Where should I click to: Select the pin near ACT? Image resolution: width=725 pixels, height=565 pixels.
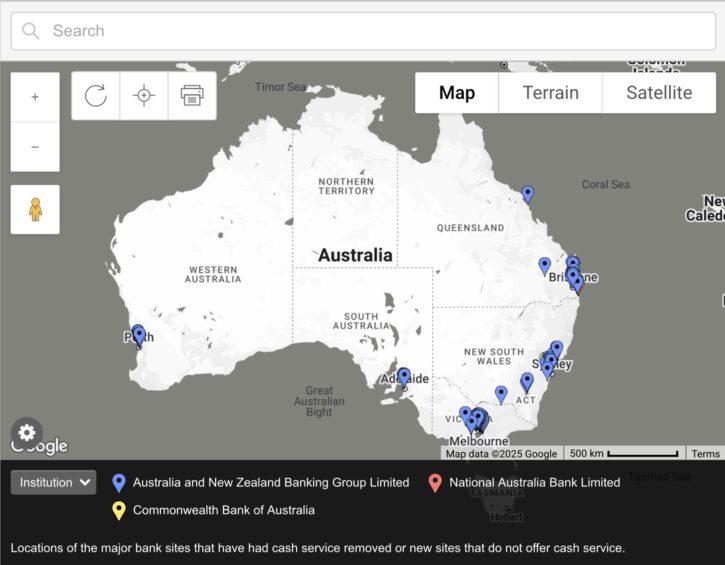527,382
